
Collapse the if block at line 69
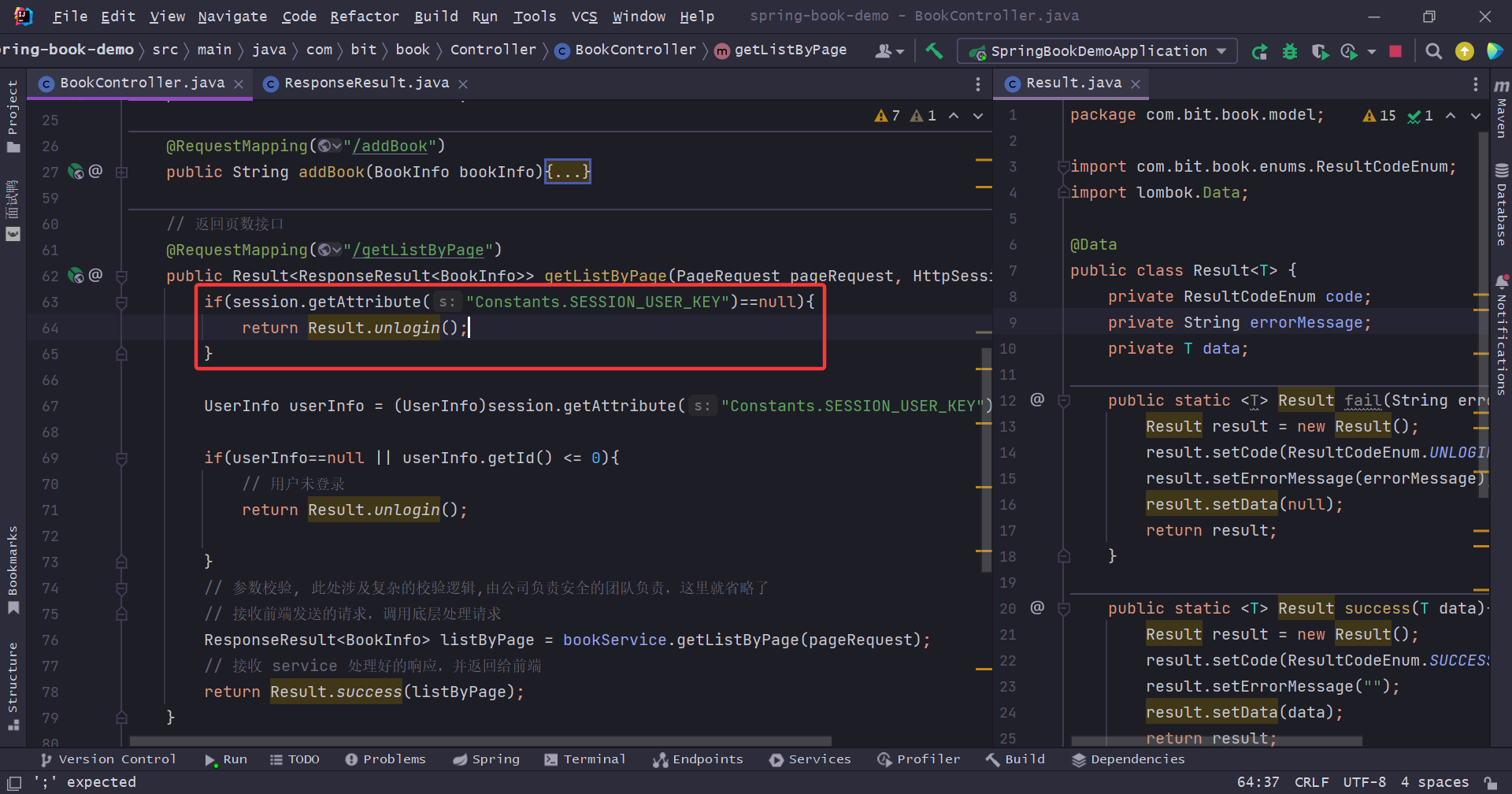point(121,458)
